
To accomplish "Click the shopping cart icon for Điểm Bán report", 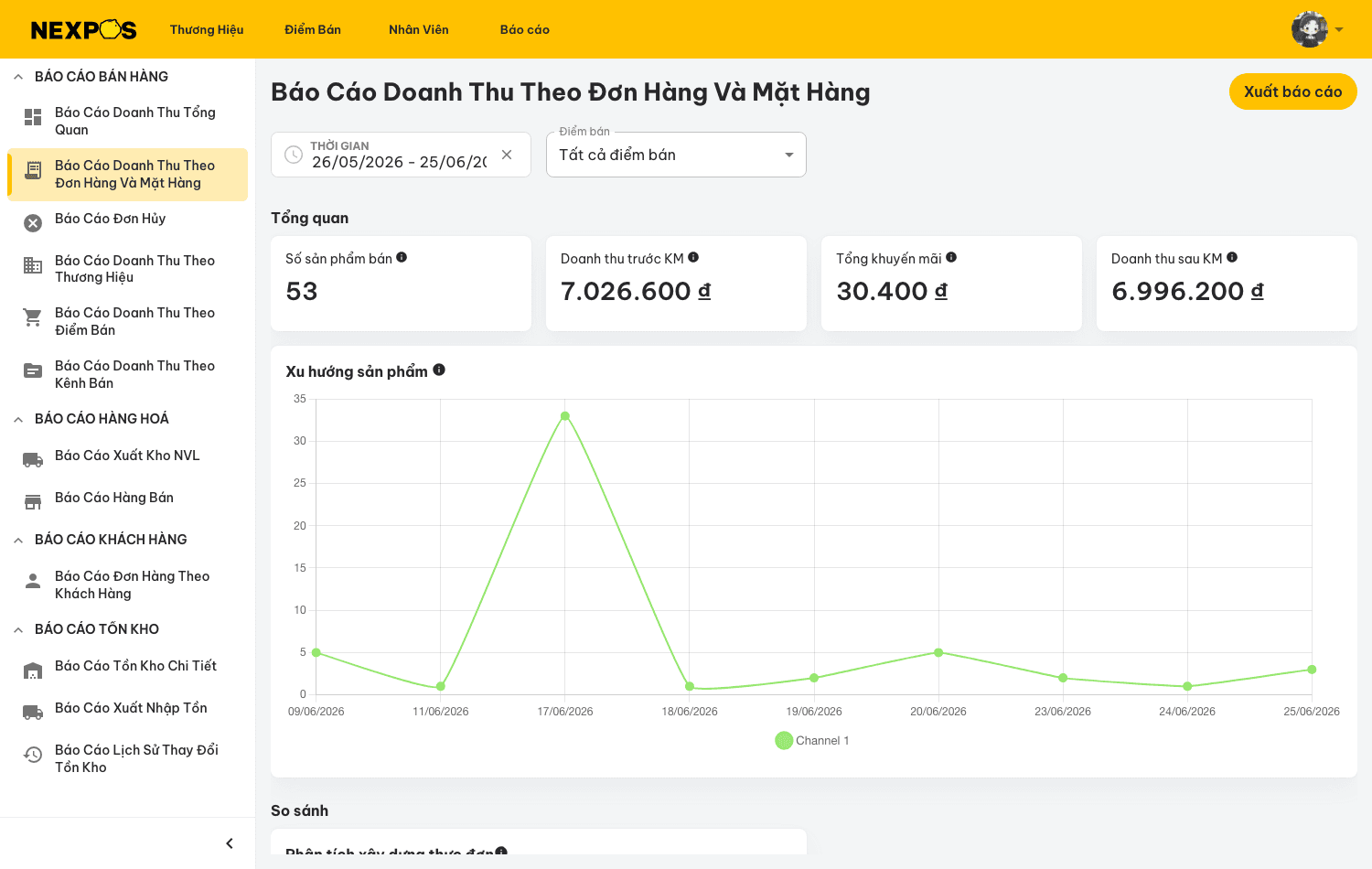I will tap(33, 317).
